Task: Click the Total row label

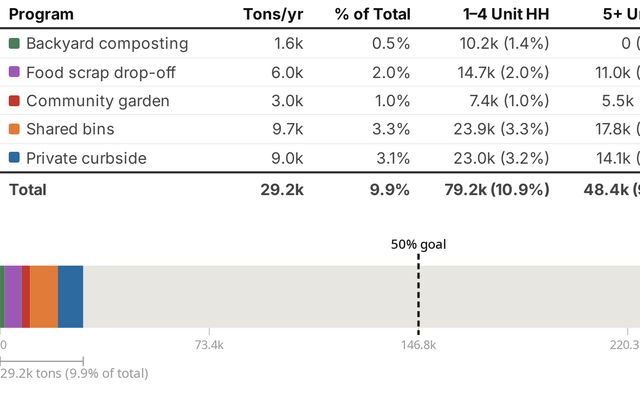Action: click(27, 189)
